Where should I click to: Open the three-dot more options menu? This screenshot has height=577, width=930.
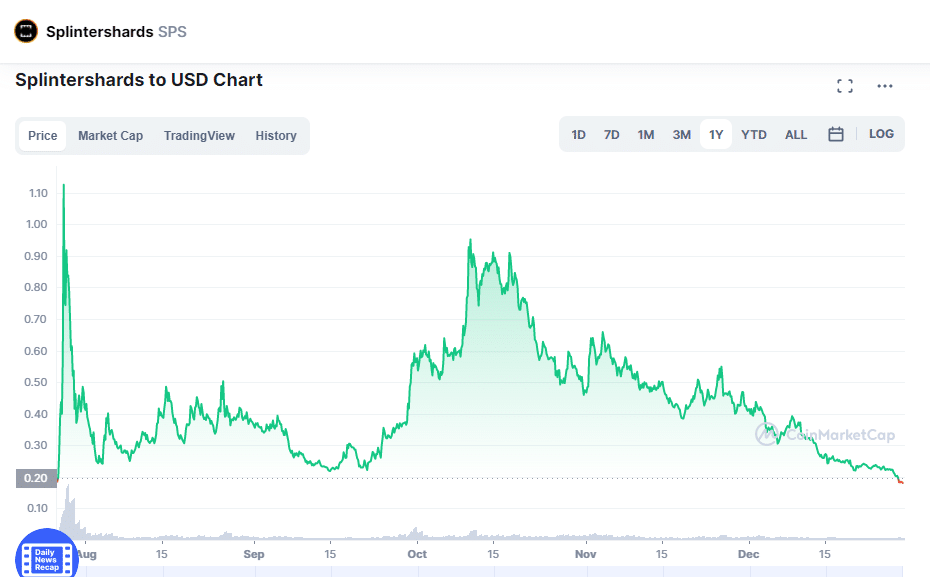click(885, 86)
